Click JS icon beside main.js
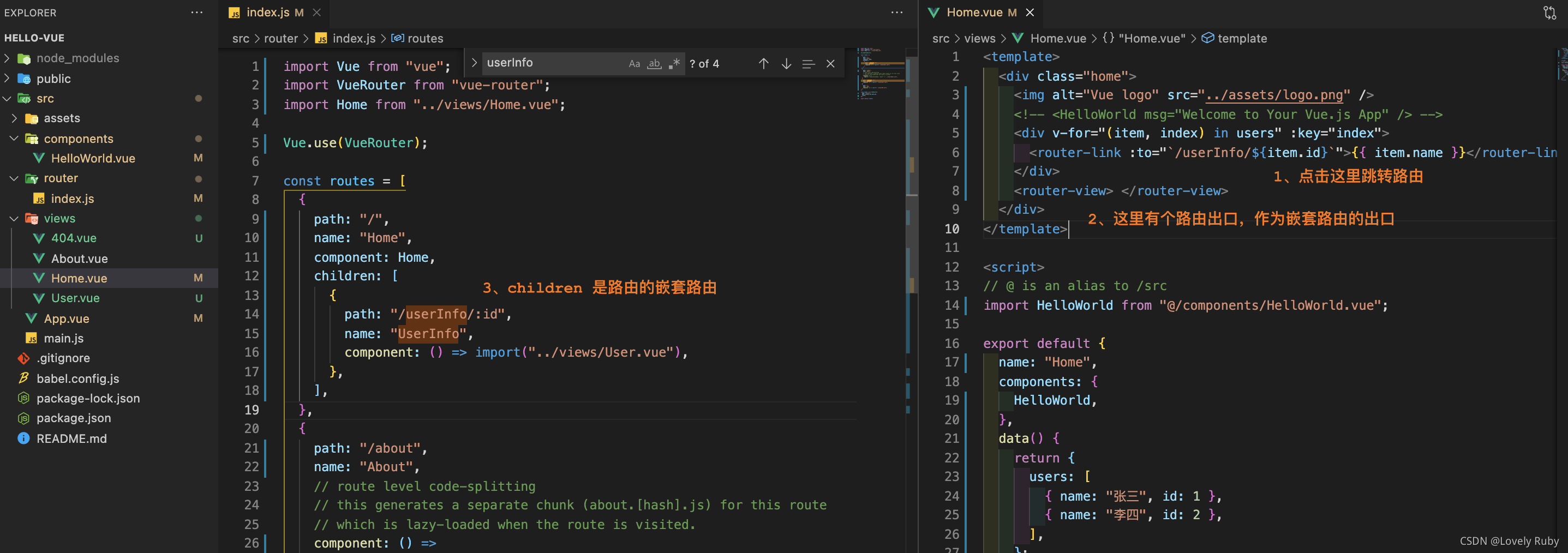This screenshot has width=1568, height=553. click(31, 338)
